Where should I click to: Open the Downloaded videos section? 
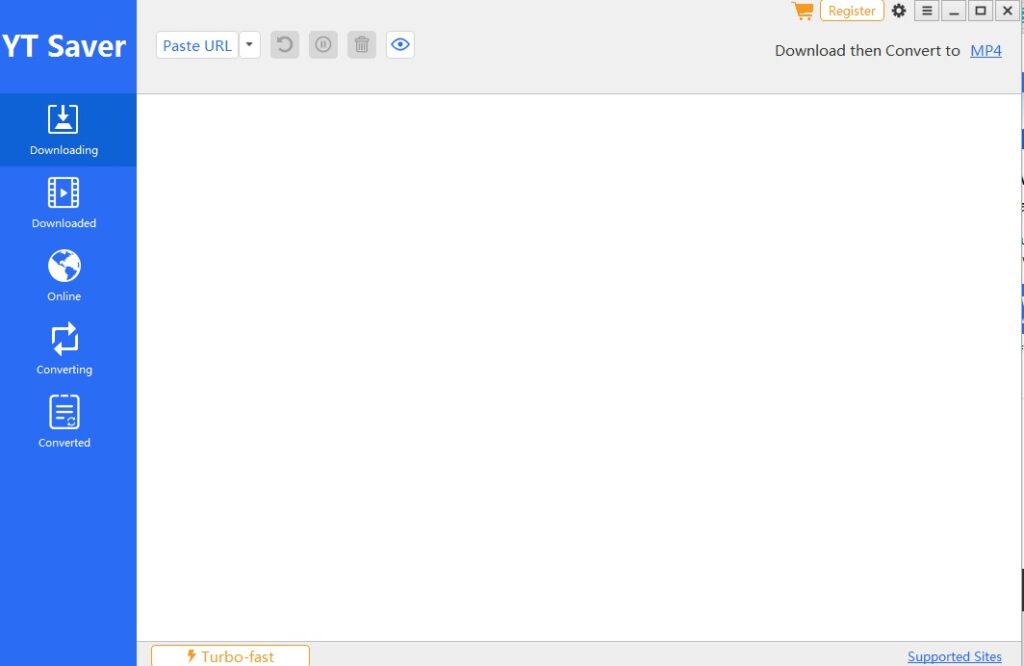coord(64,203)
